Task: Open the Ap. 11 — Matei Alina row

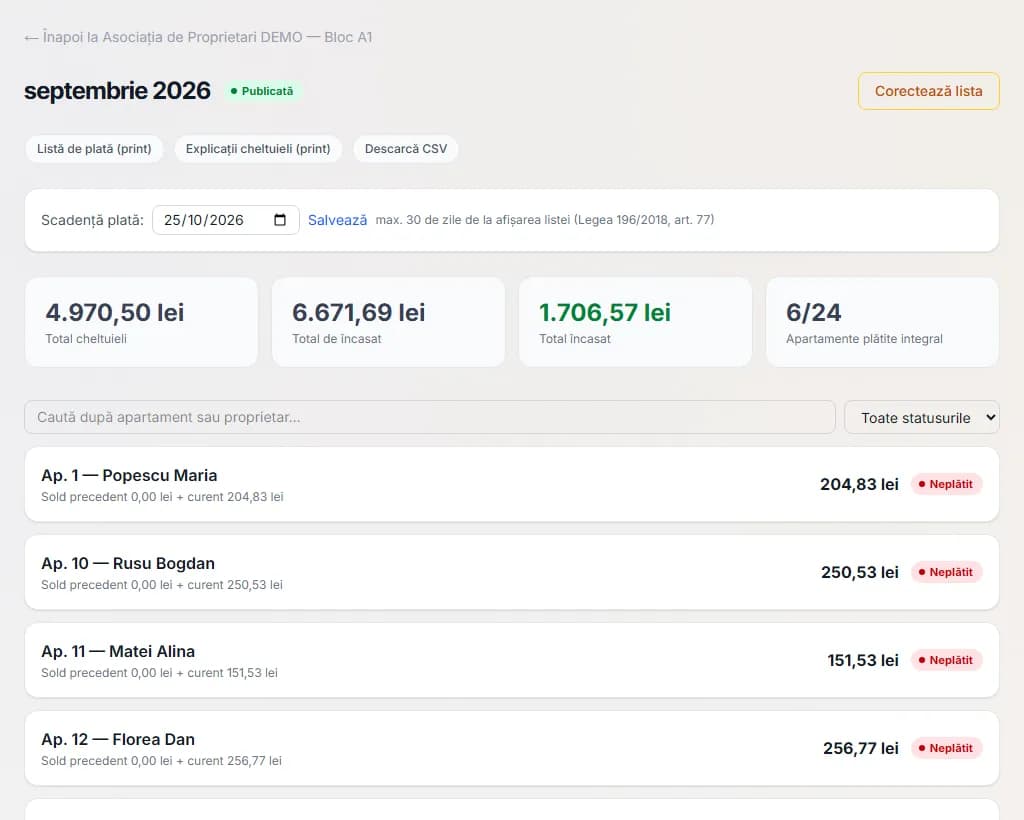Action: click(511, 661)
